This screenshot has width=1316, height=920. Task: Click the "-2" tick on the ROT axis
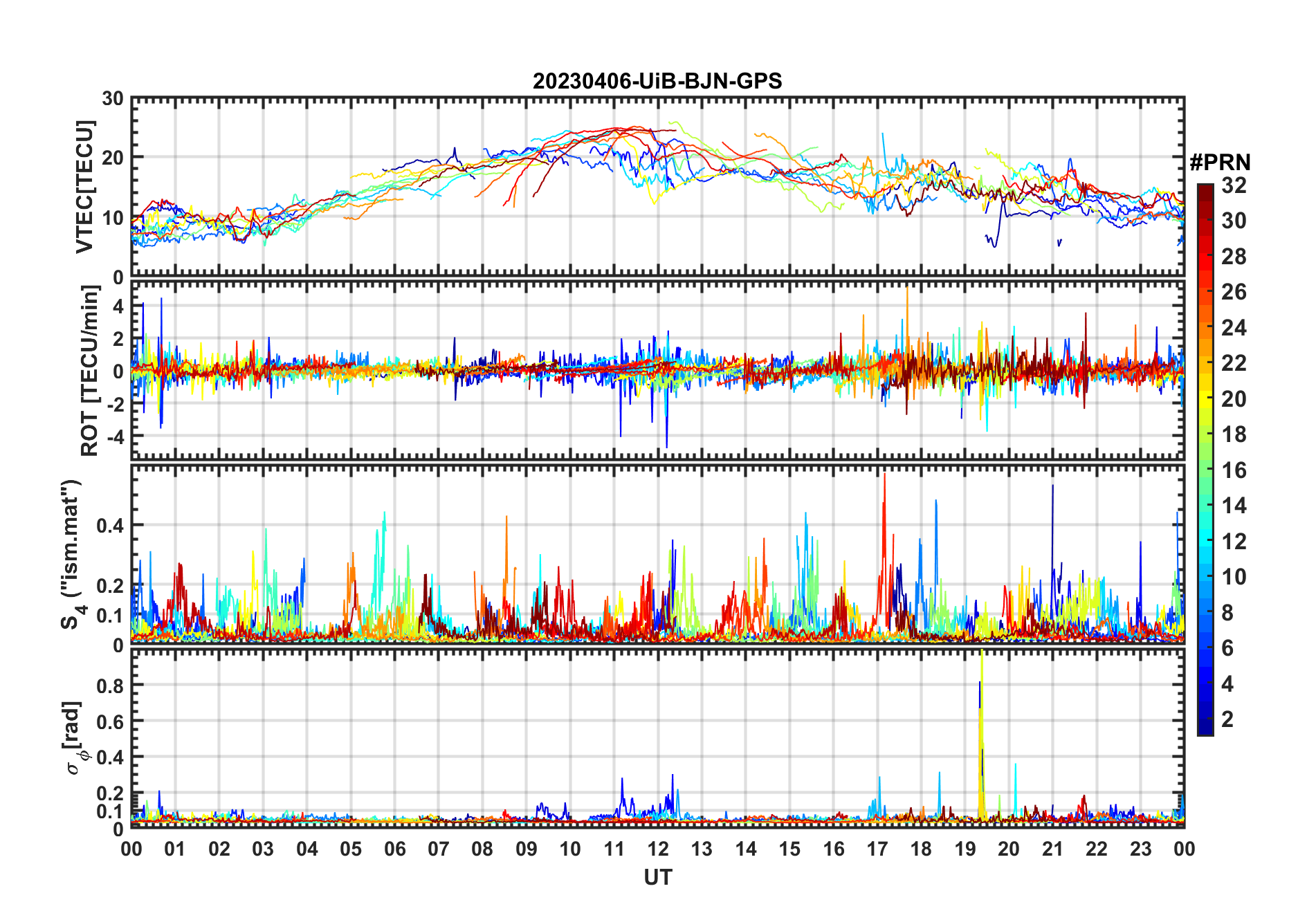pos(115,404)
